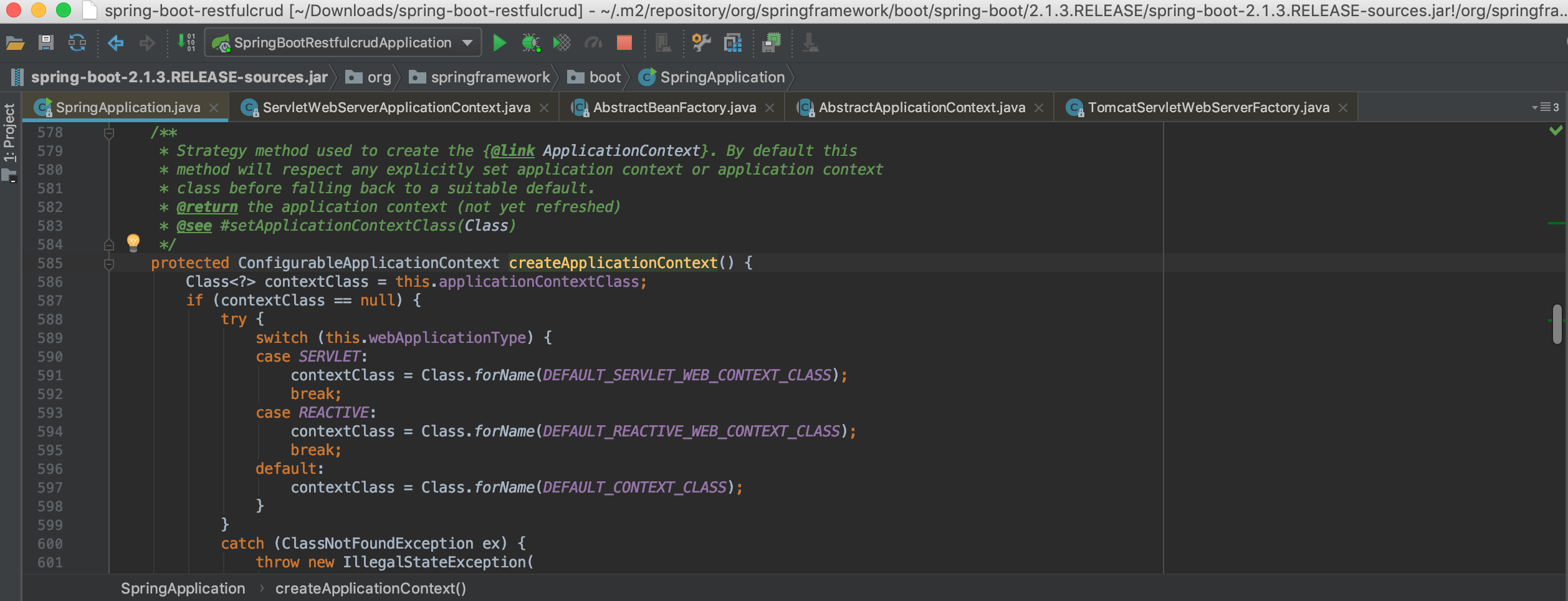Screen dimensions: 1568x601
Task: Fold the comment end marker at line 584
Action: (109, 245)
